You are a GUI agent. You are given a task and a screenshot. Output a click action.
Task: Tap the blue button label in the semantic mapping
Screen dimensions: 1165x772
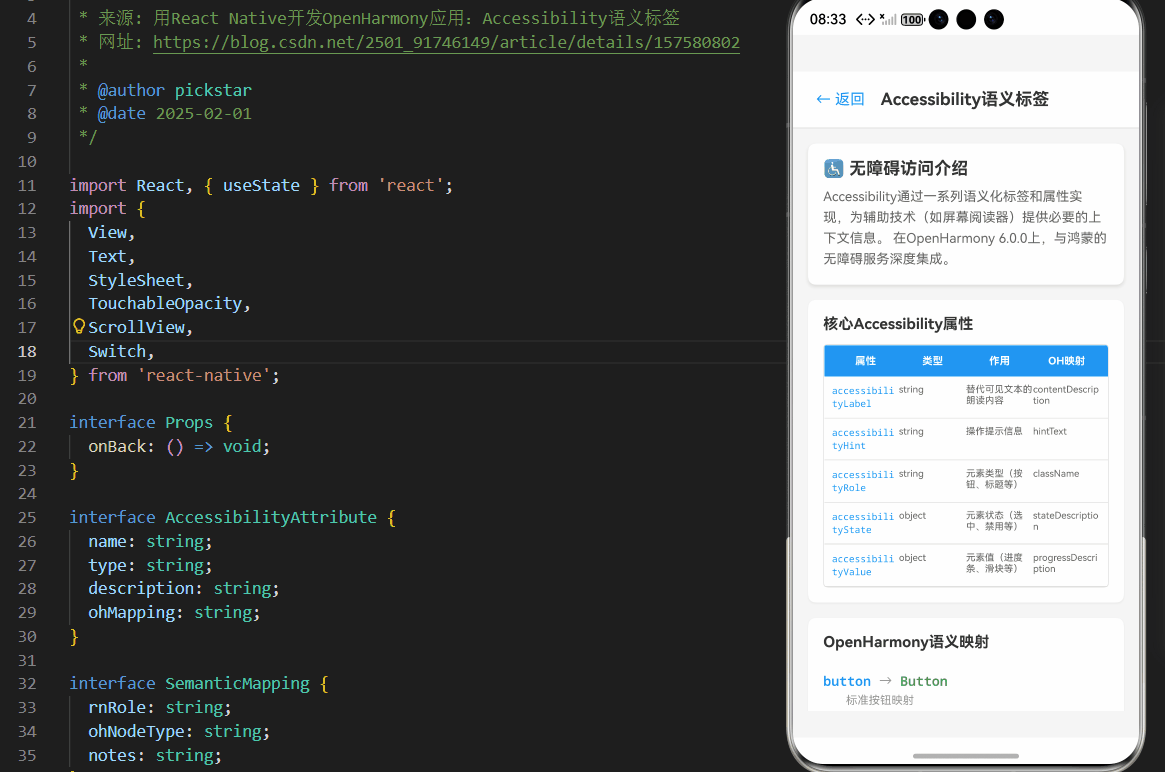(x=846, y=681)
